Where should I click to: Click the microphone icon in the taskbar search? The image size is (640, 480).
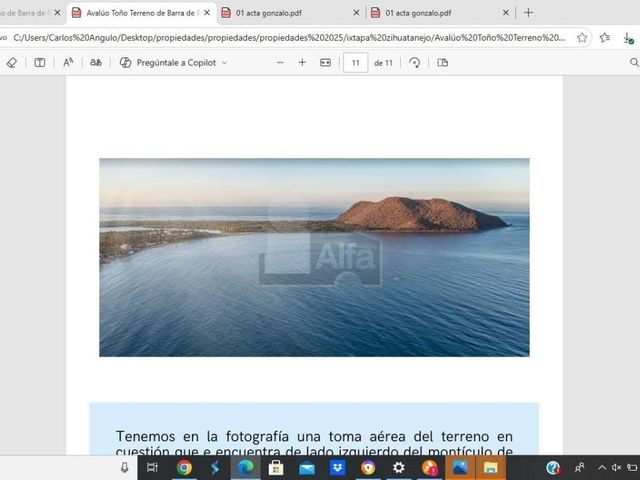124,468
